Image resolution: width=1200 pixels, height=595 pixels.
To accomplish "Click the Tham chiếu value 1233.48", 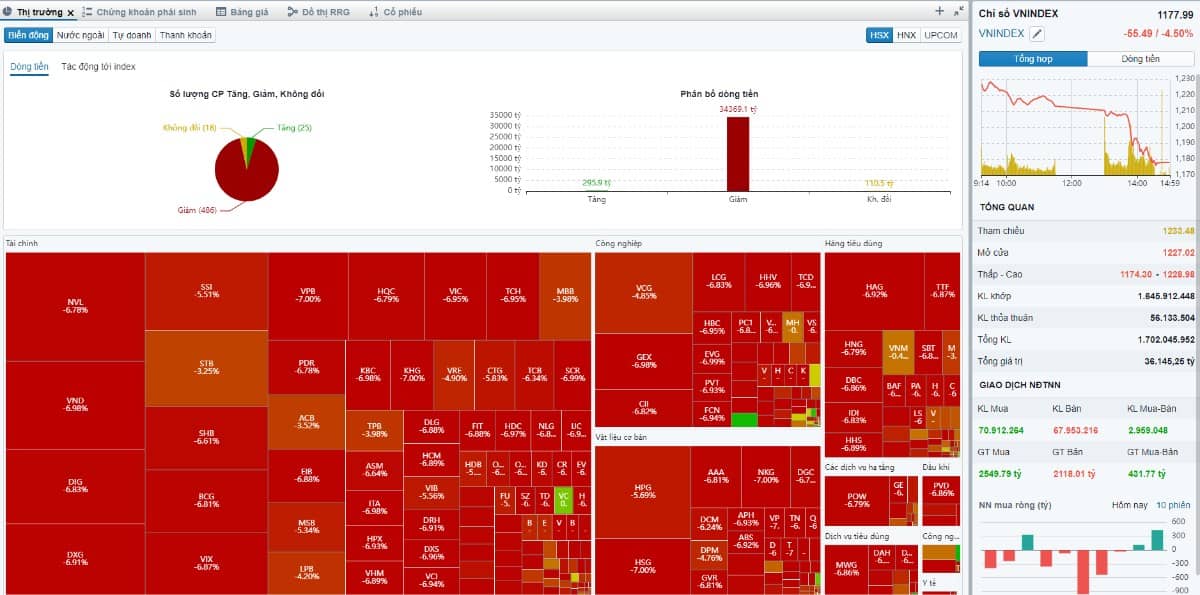I will (x=1177, y=231).
